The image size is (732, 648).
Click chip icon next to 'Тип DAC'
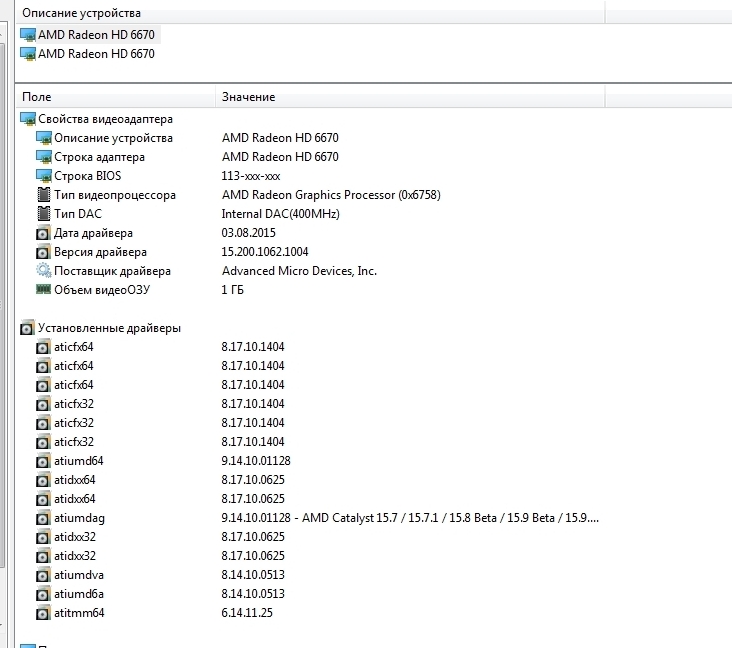point(43,214)
